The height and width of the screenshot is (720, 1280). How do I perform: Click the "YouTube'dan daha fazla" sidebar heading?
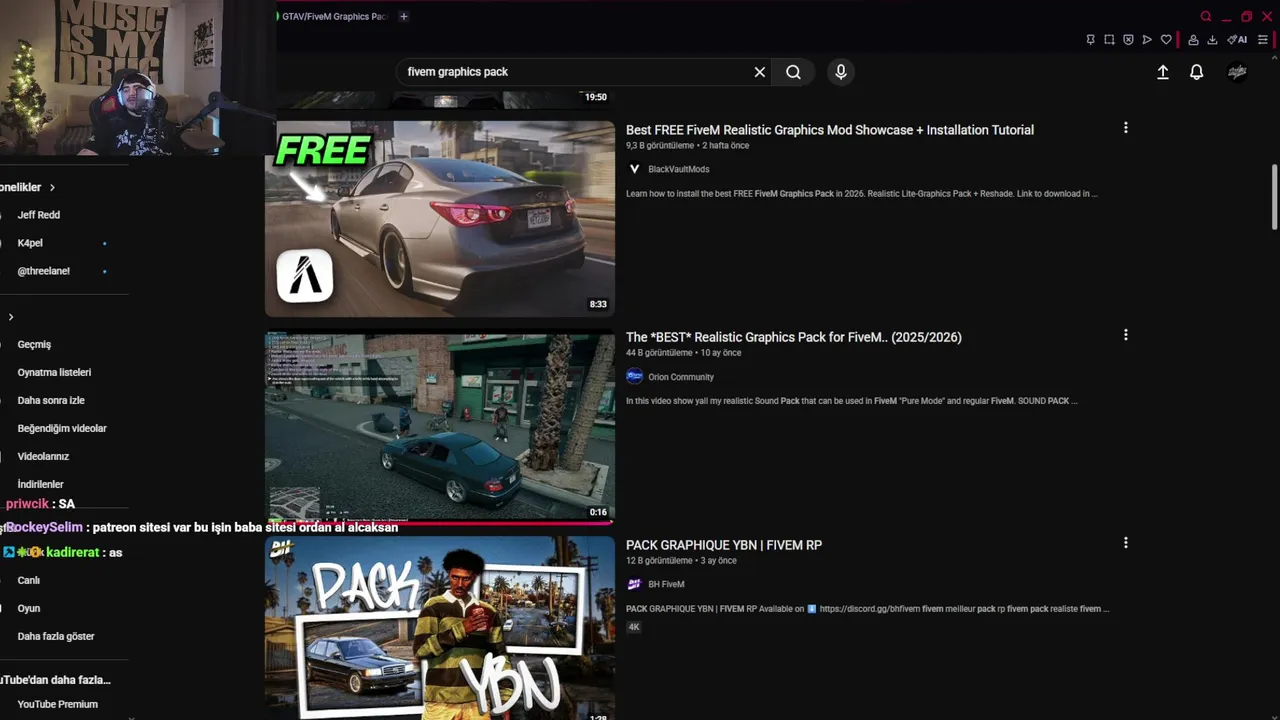[x=55, y=680]
